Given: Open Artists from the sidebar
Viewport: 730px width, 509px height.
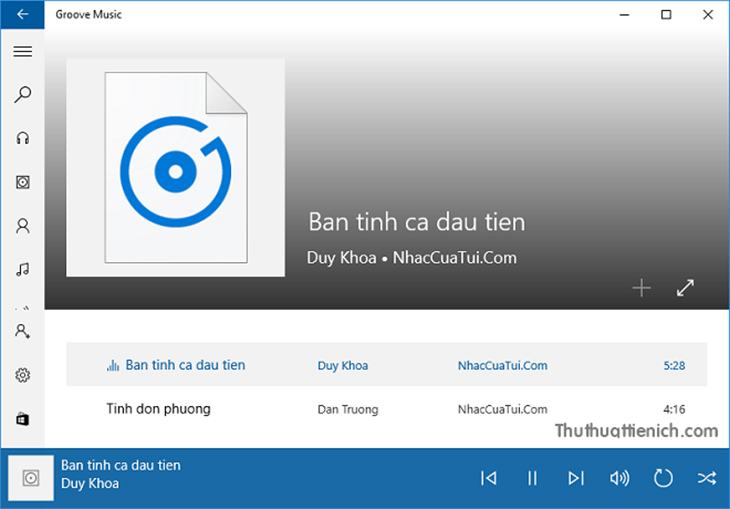Looking at the screenshot, I should click(x=22, y=226).
